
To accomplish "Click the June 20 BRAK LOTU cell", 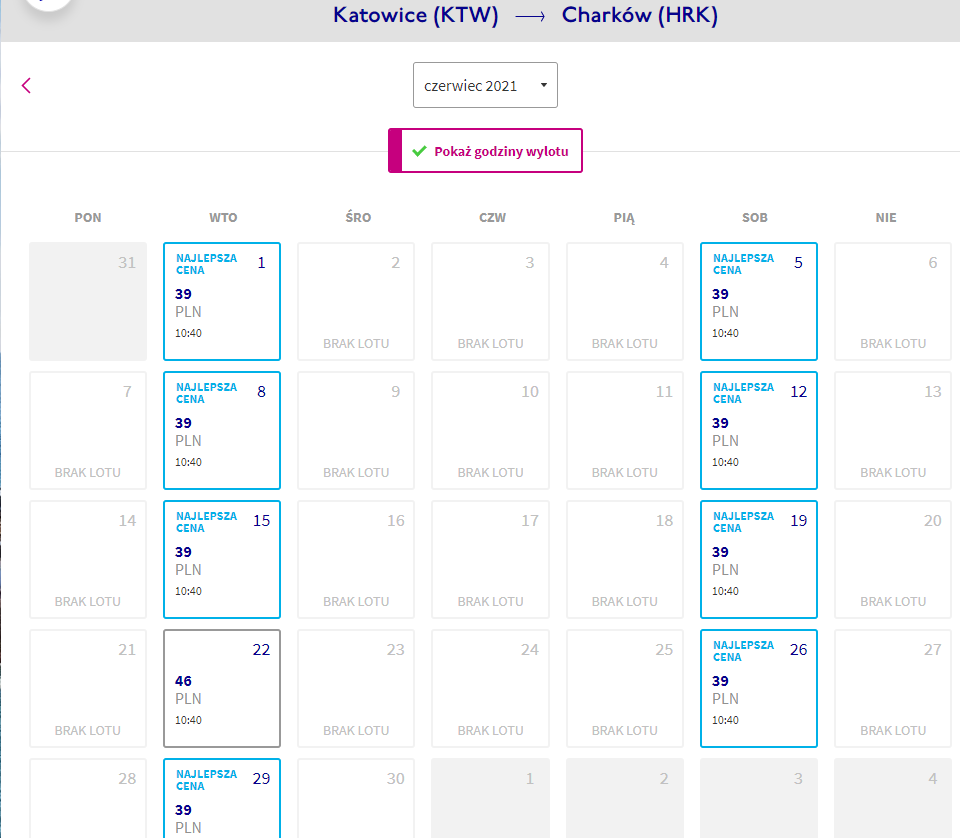I will pos(893,559).
